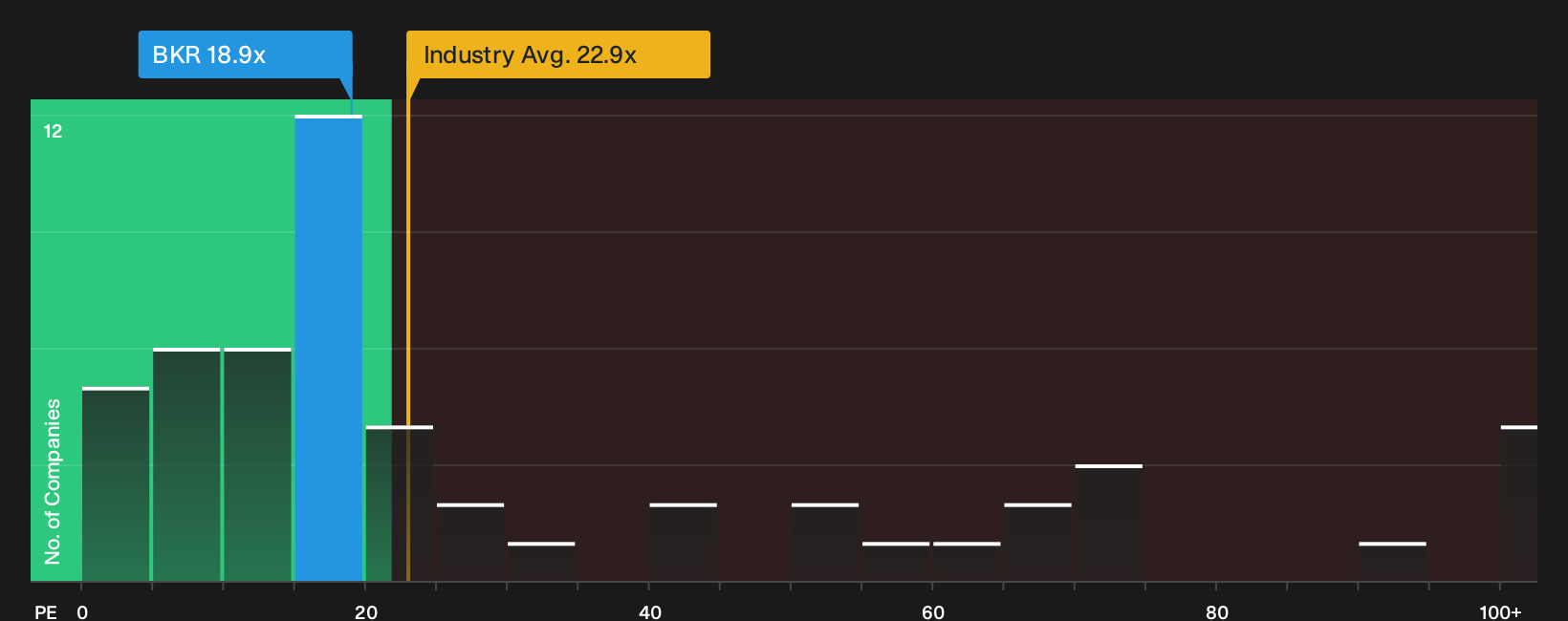Select the blue highlighted 15-20 PE bar
The width and height of the screenshot is (1568, 621).
[x=329, y=348]
